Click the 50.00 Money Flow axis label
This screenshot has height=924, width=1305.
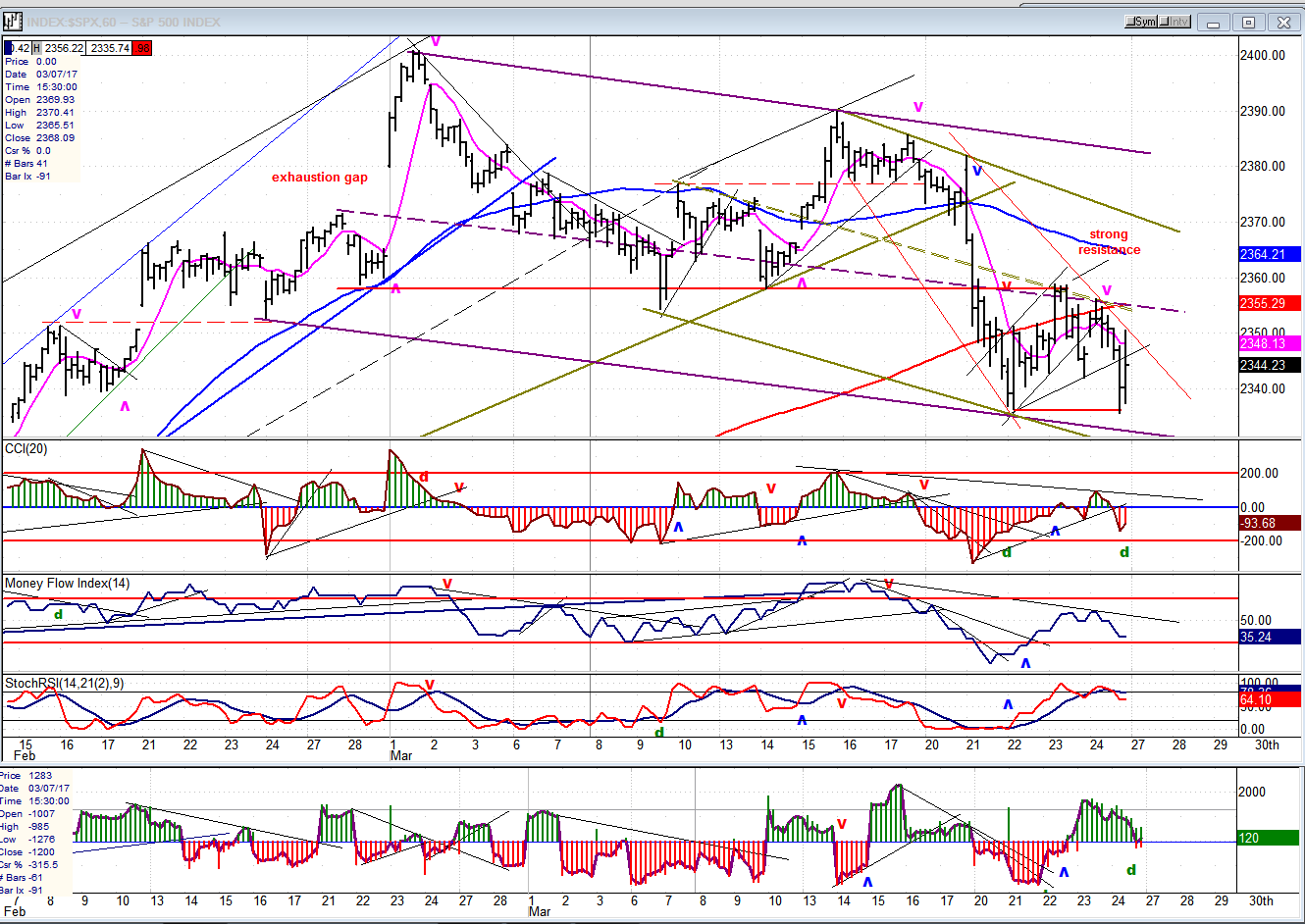1256,620
